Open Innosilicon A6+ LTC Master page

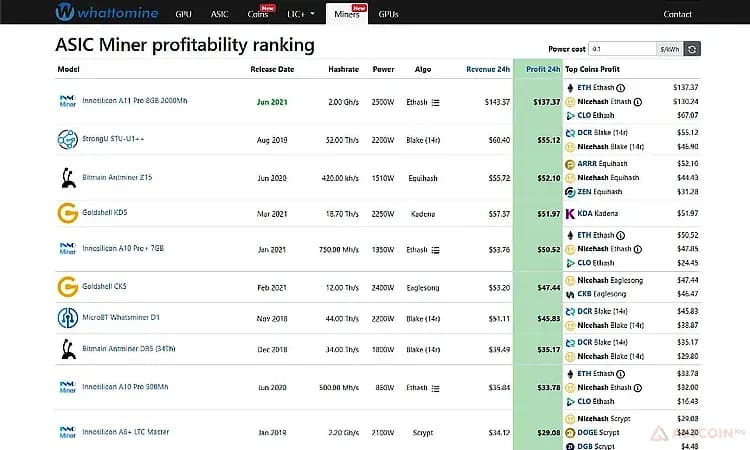click(126, 432)
